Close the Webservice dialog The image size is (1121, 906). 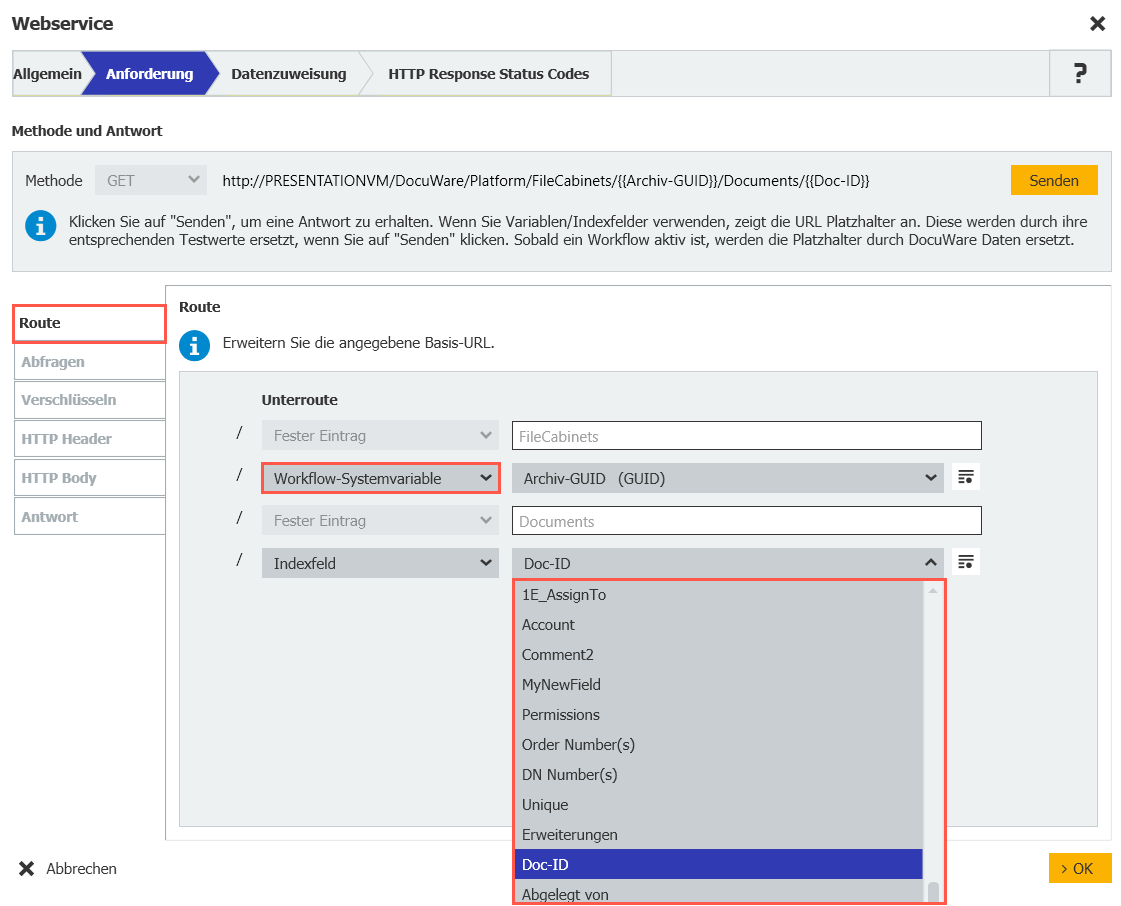pyautogui.click(x=1097, y=24)
